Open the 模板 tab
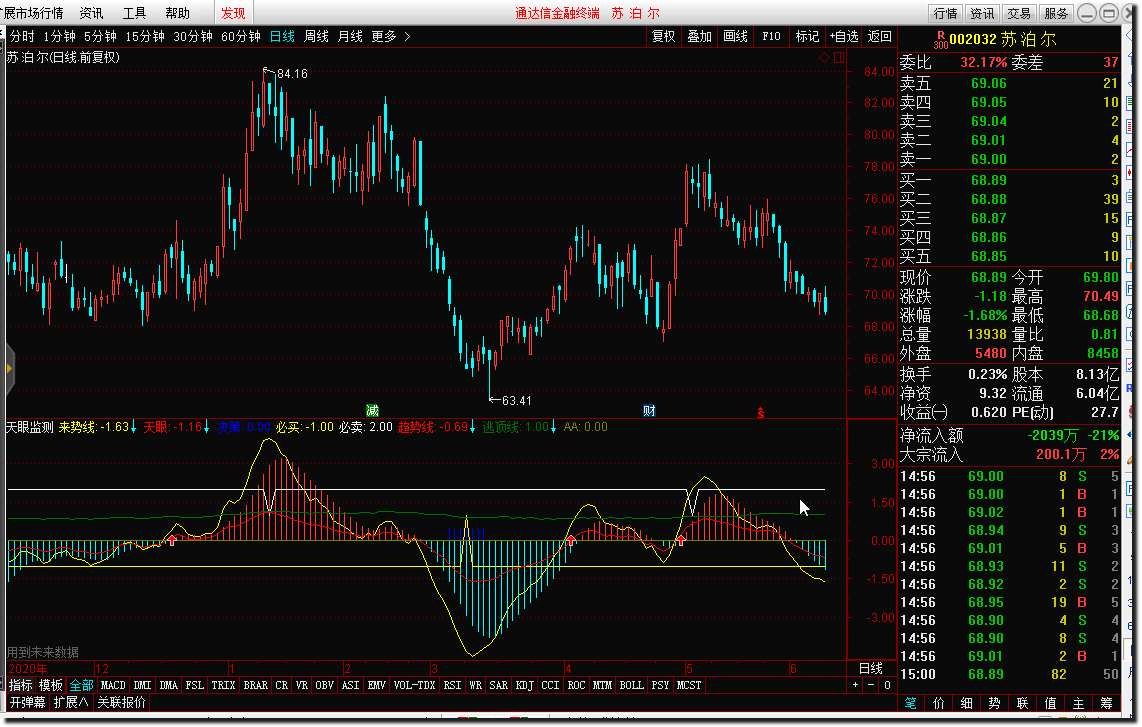This screenshot has width=1142, height=727. pyautogui.click(x=50, y=685)
